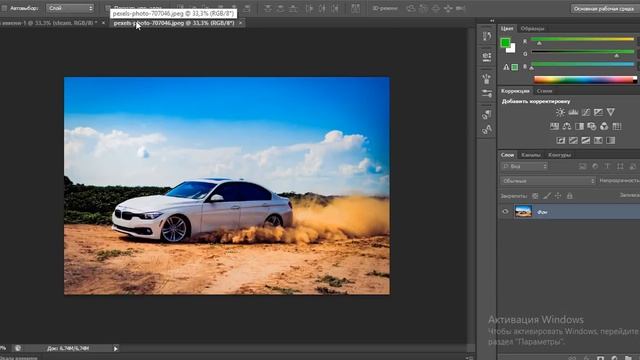Open the Properties panel from icon strip

487,57
